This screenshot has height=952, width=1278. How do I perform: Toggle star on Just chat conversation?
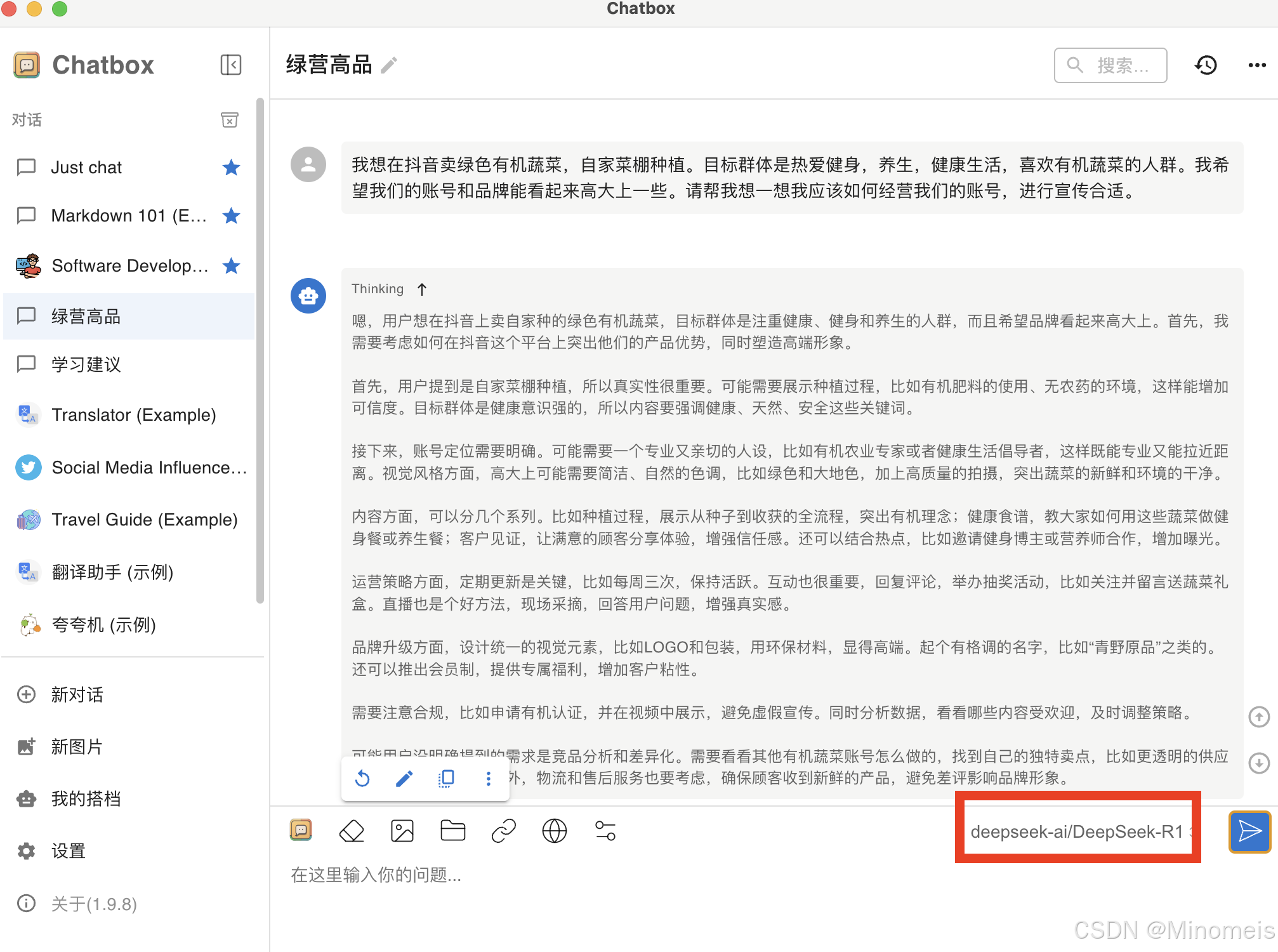231,168
